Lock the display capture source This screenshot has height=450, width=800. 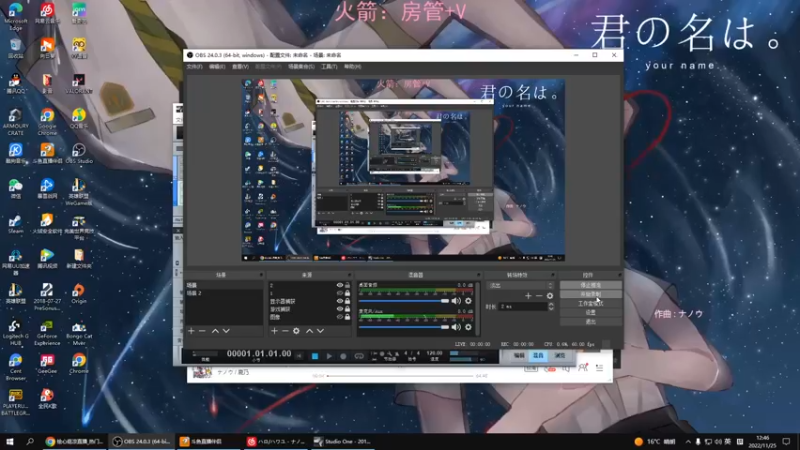coord(347,301)
